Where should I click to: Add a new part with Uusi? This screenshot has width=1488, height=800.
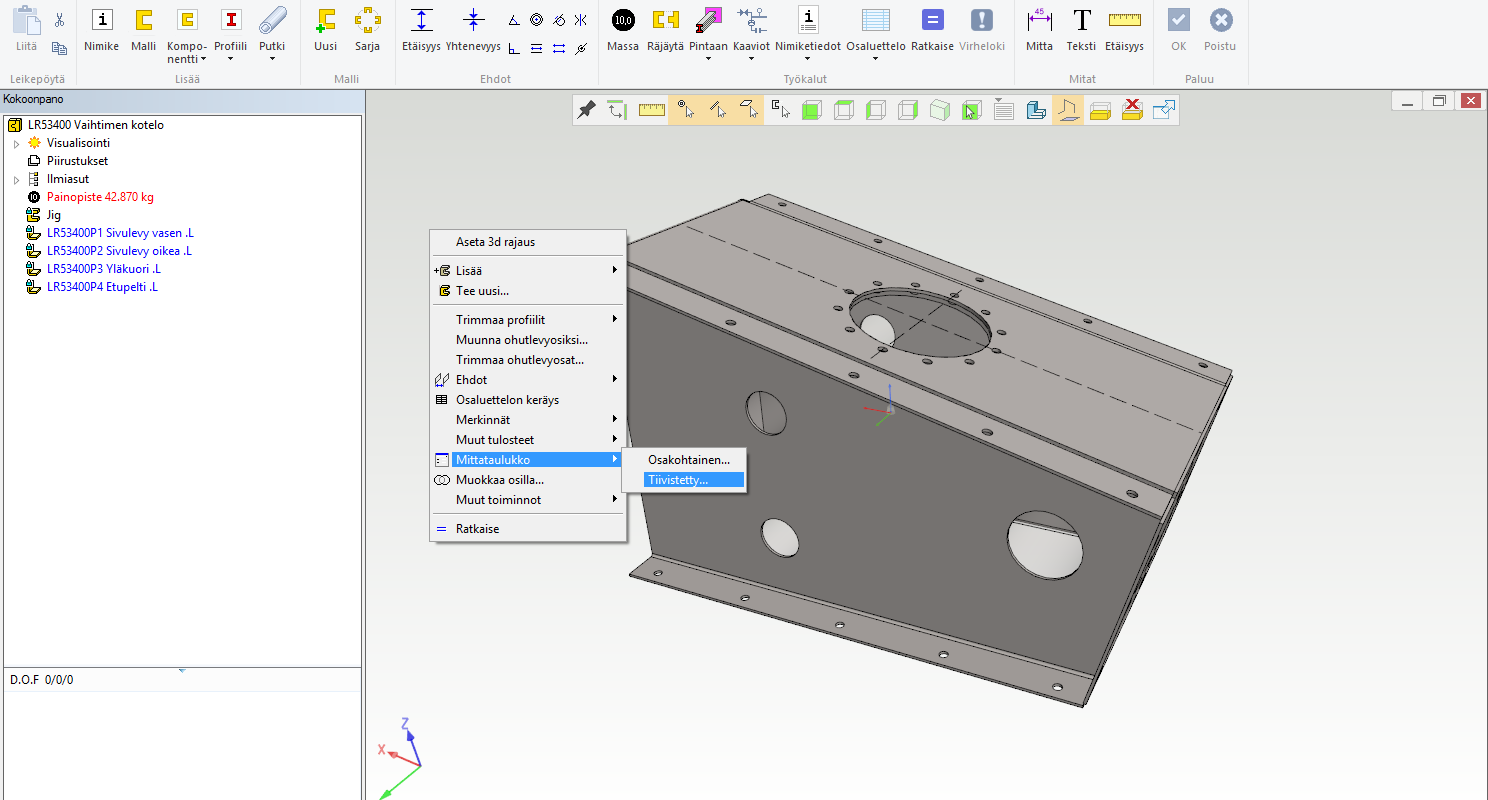tap(325, 21)
